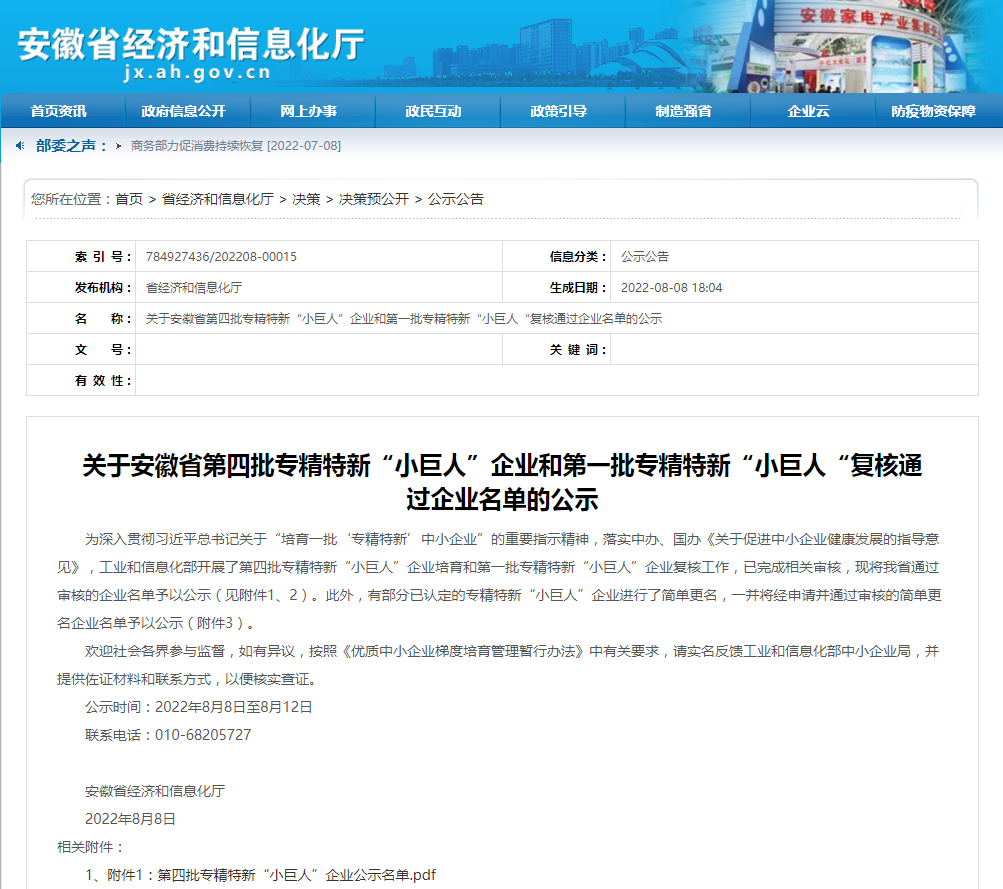Open the 政府信息公开 menu
This screenshot has width=1003, height=889.
tap(184, 111)
